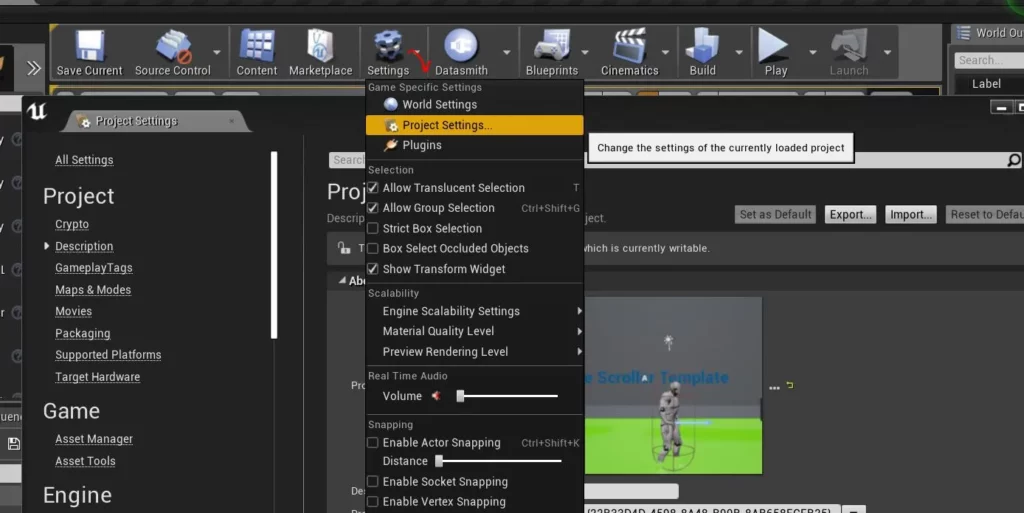1024x513 pixels.
Task: Enable Box Select Occluded Objects
Action: [x=373, y=248]
